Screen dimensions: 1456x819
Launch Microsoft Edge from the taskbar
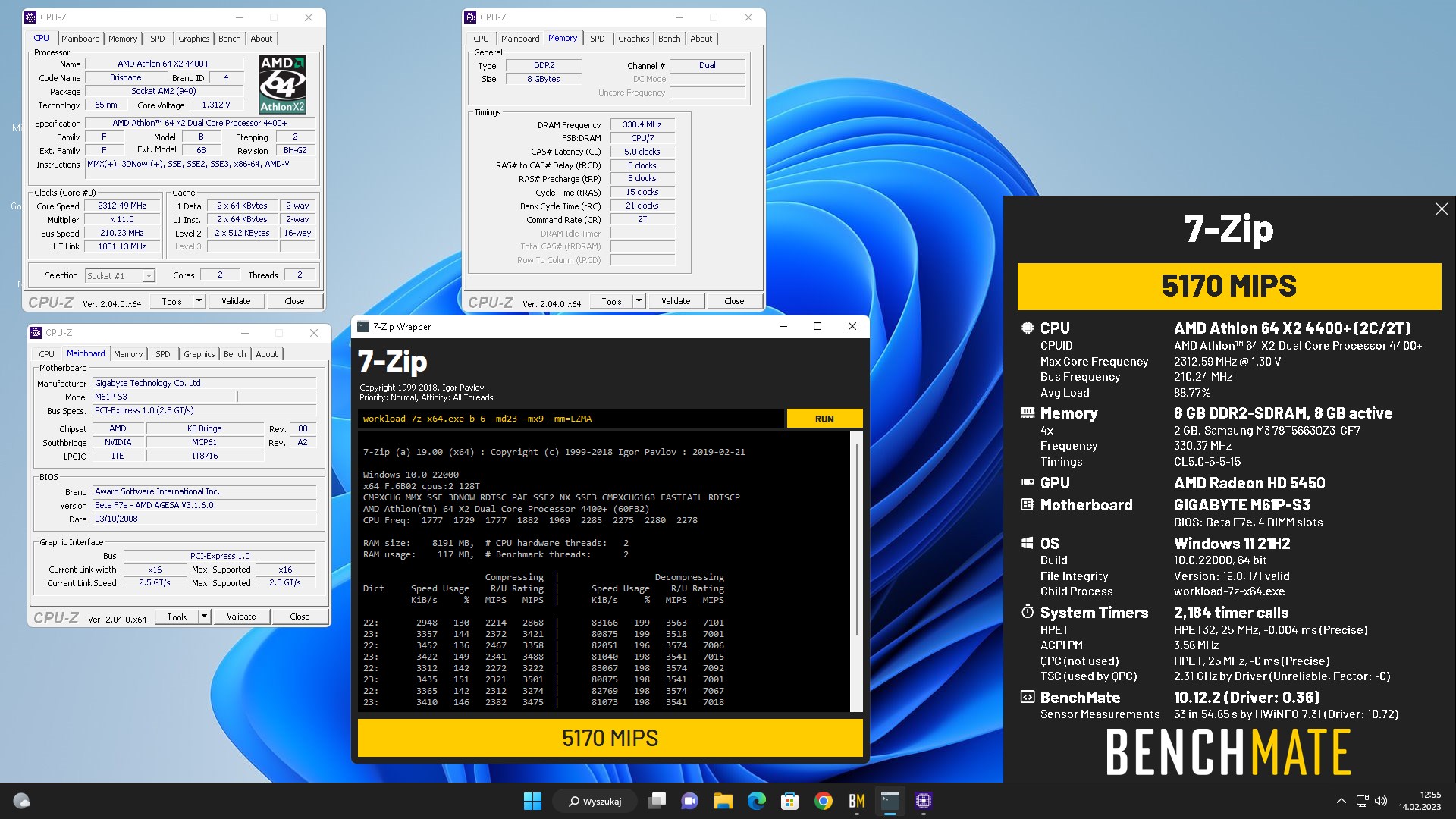pyautogui.click(x=756, y=801)
